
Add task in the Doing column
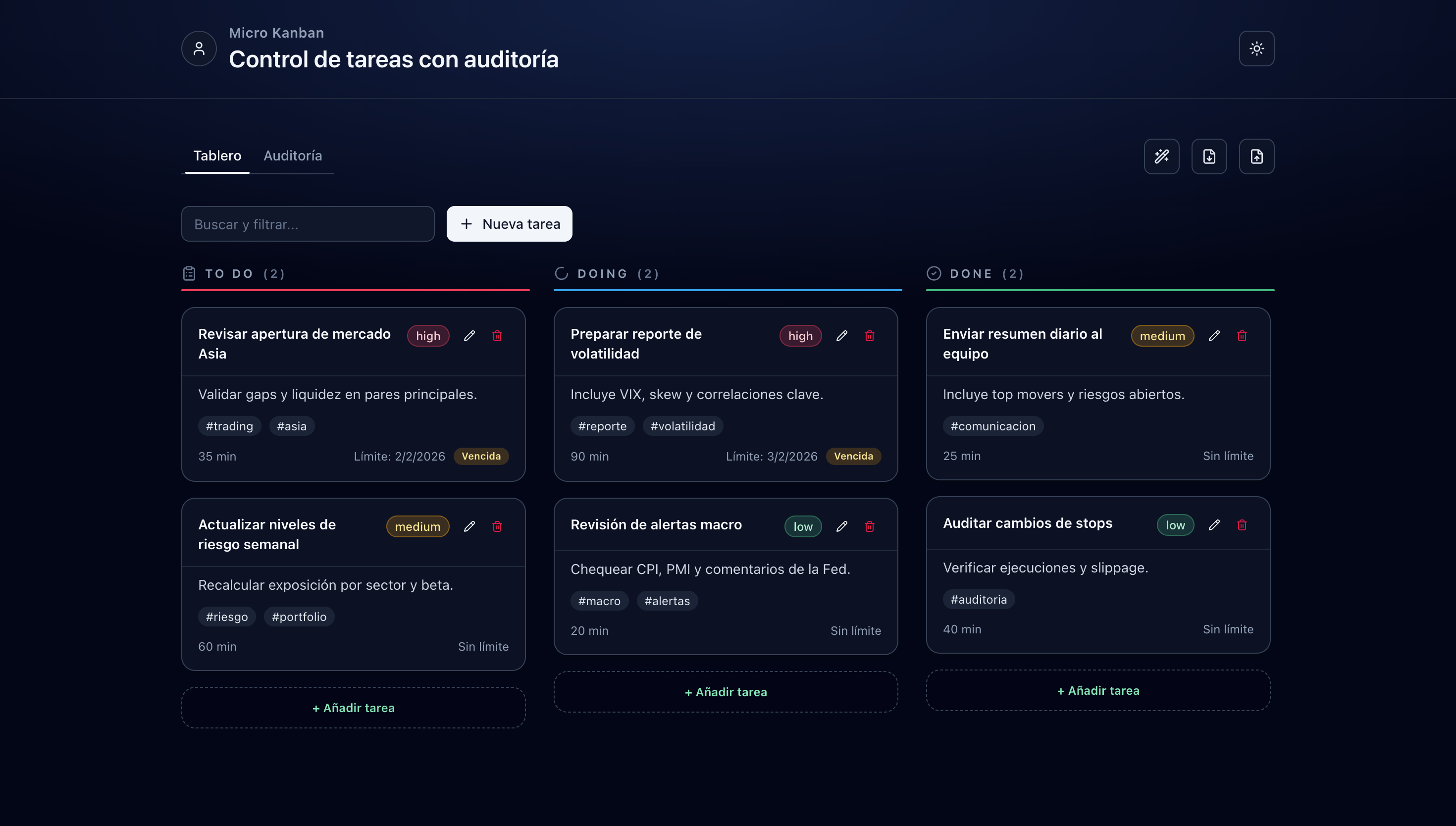pos(726,692)
